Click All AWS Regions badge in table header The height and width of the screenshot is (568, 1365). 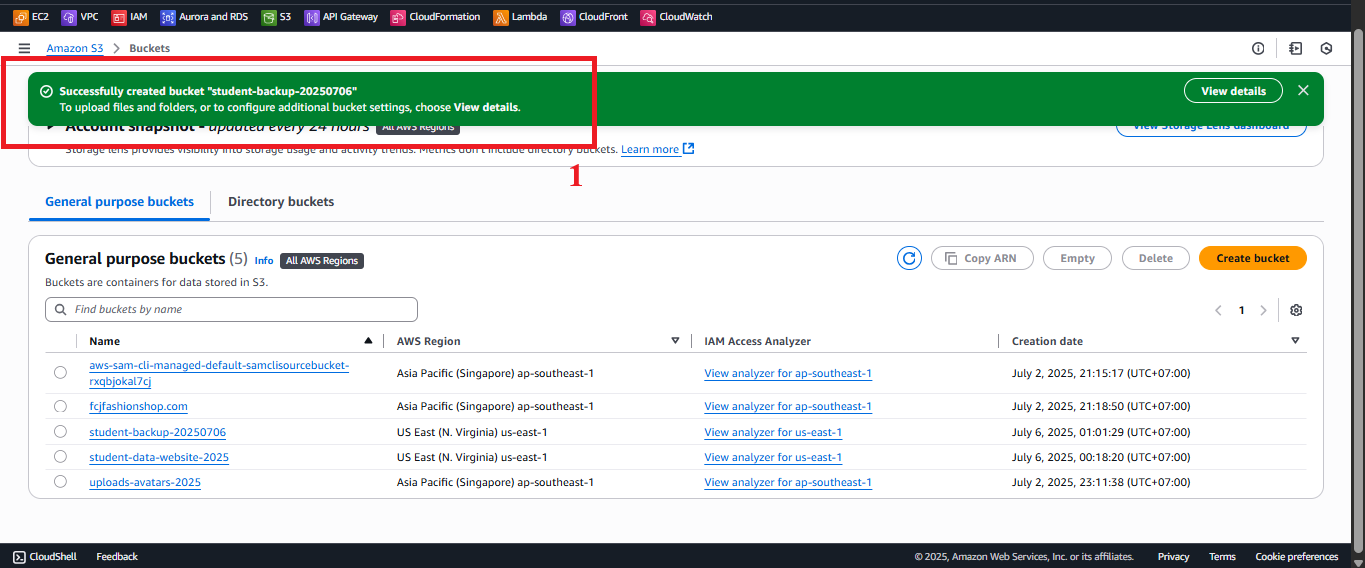[322, 260]
